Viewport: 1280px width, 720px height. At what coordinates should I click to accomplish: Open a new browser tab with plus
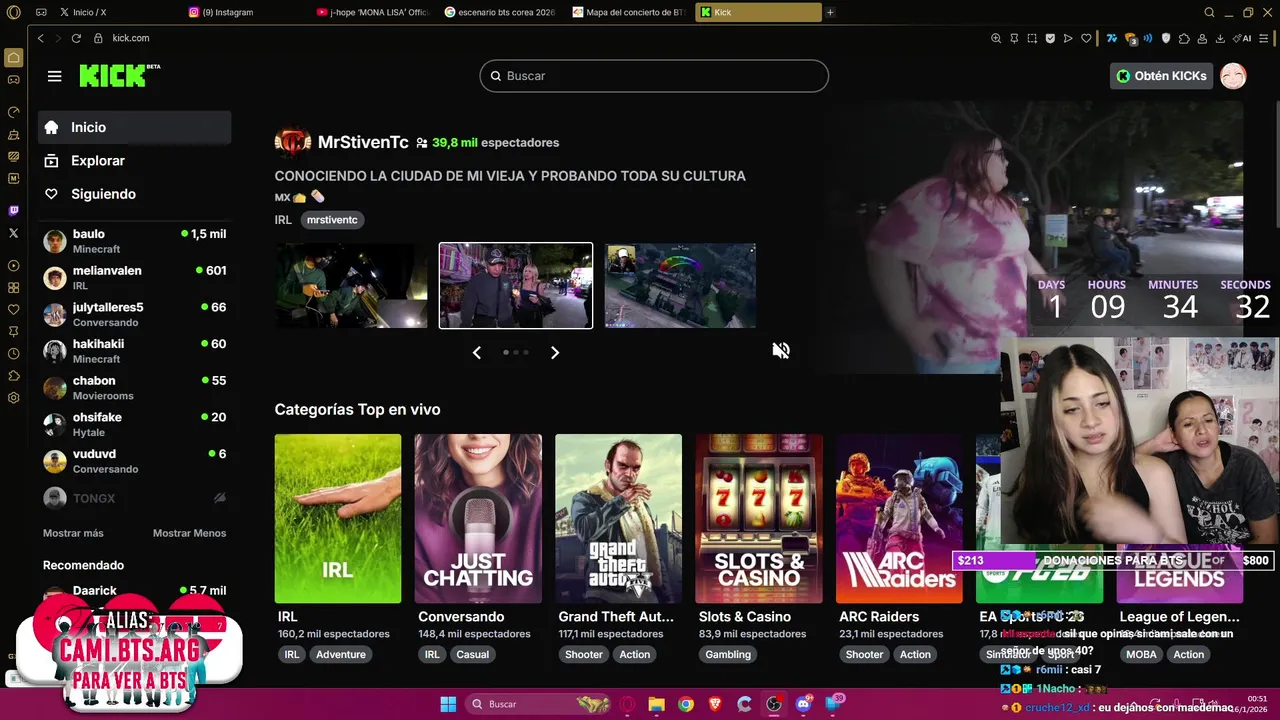click(830, 12)
